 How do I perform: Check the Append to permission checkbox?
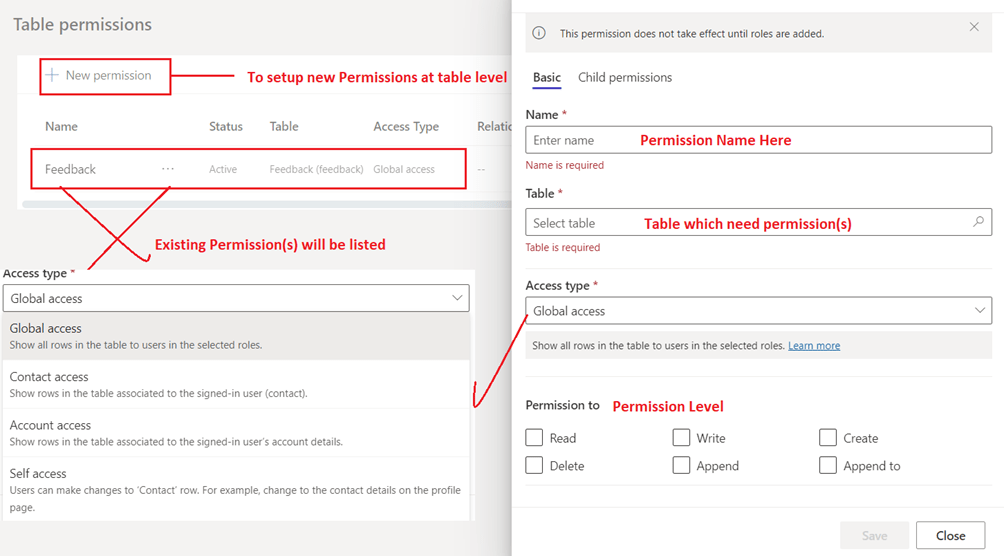(x=828, y=465)
